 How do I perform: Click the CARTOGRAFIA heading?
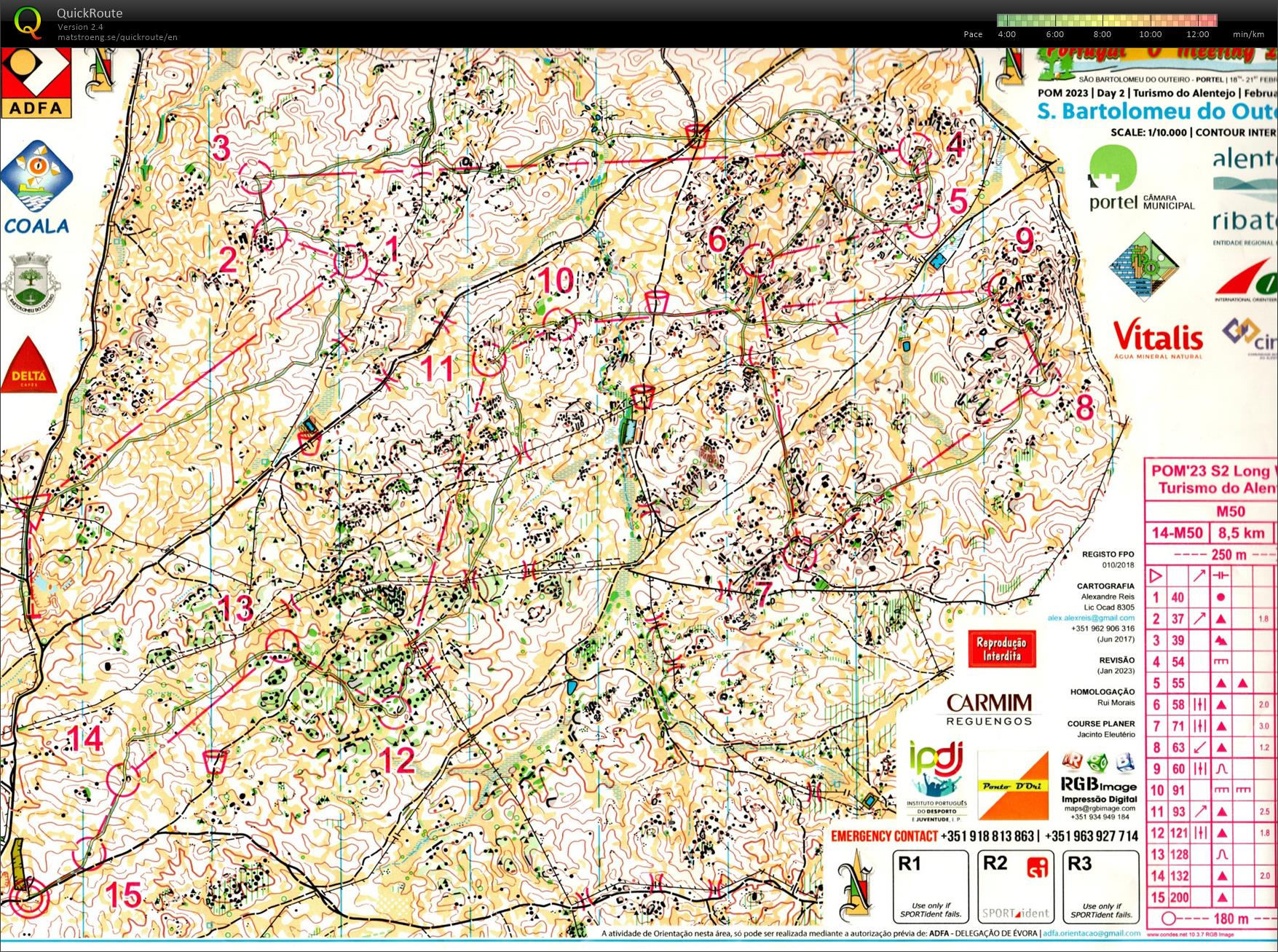(1105, 586)
